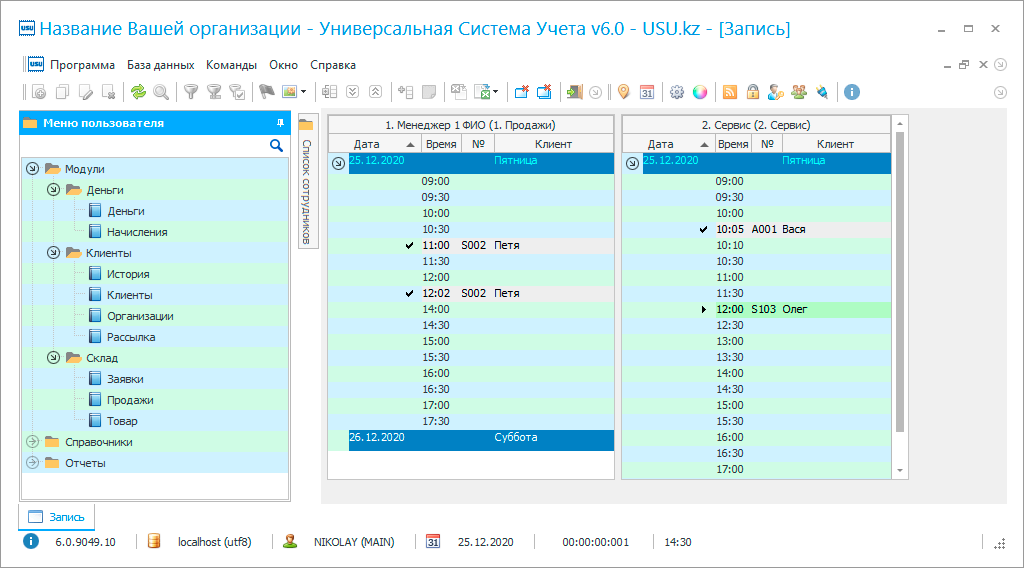Open the Организации module
The image size is (1024, 568).
(140, 316)
